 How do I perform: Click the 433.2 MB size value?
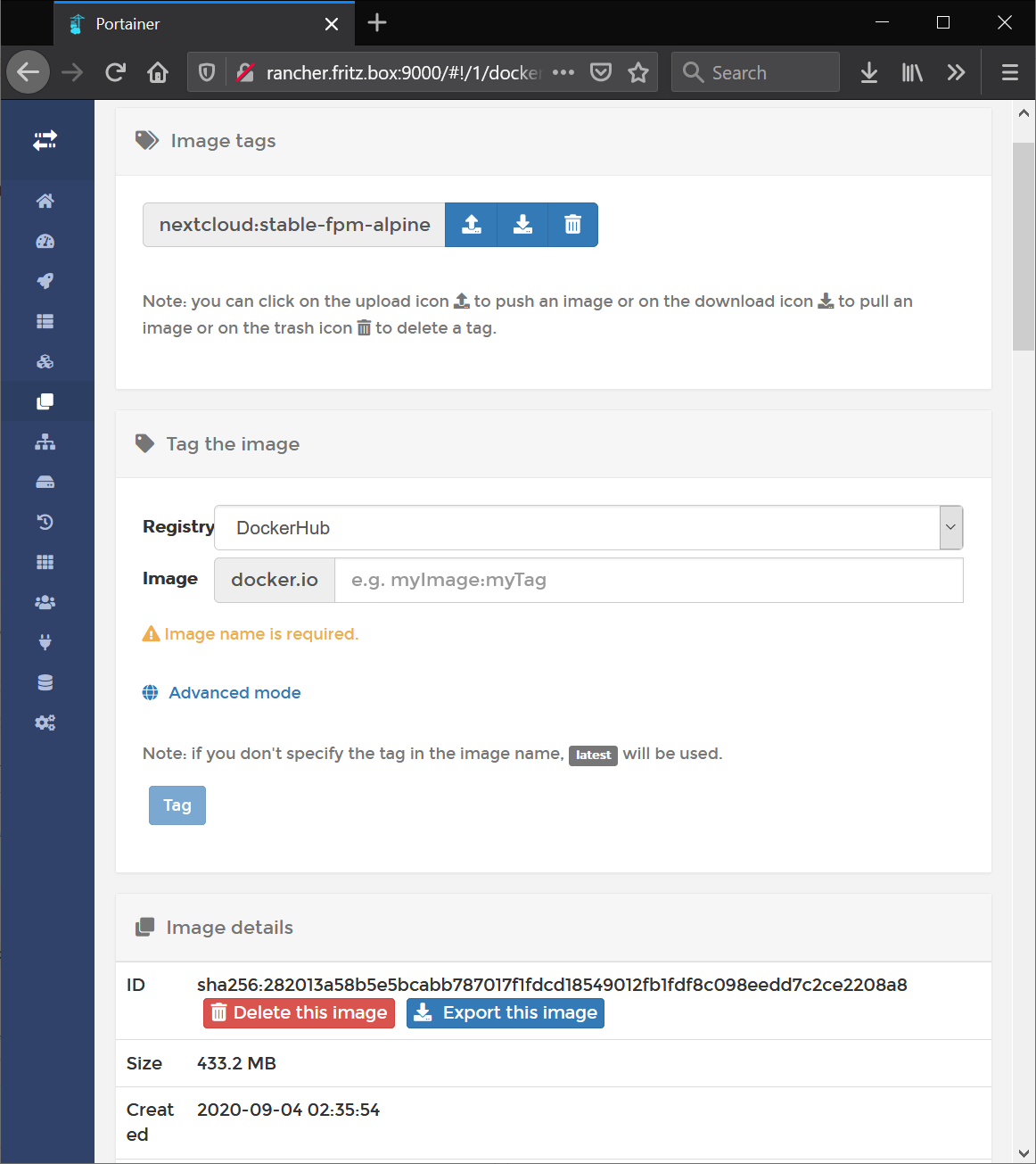[x=236, y=1063]
